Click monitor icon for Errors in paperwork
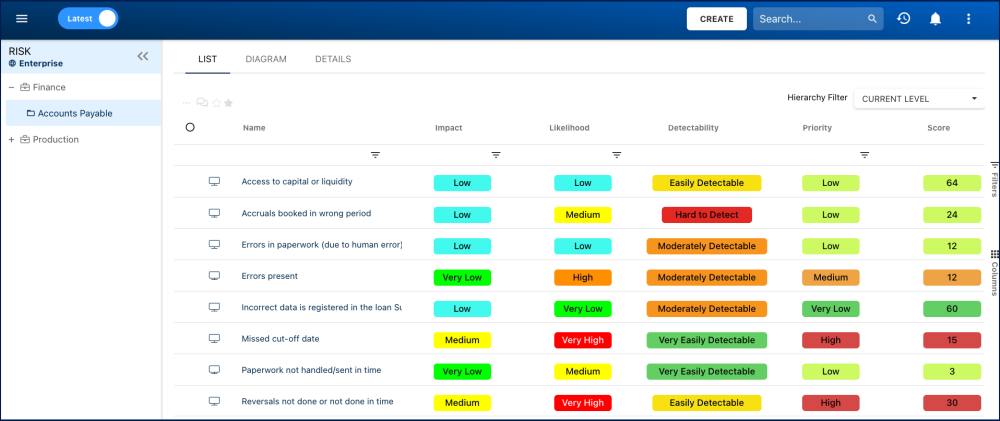Image resolution: width=1000 pixels, height=421 pixels. 214,244
